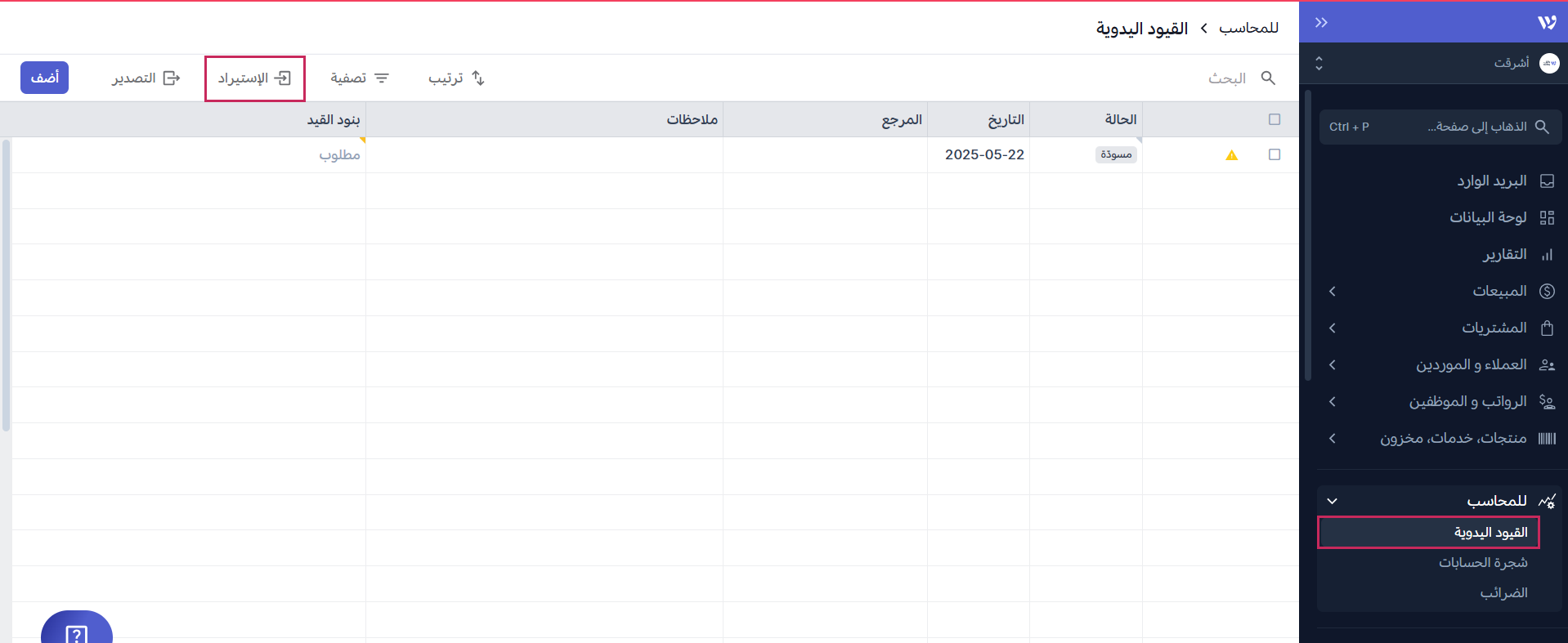Open شجرة الحسابات chart of accounts
This screenshot has height=643, width=1568.
pos(1483,562)
